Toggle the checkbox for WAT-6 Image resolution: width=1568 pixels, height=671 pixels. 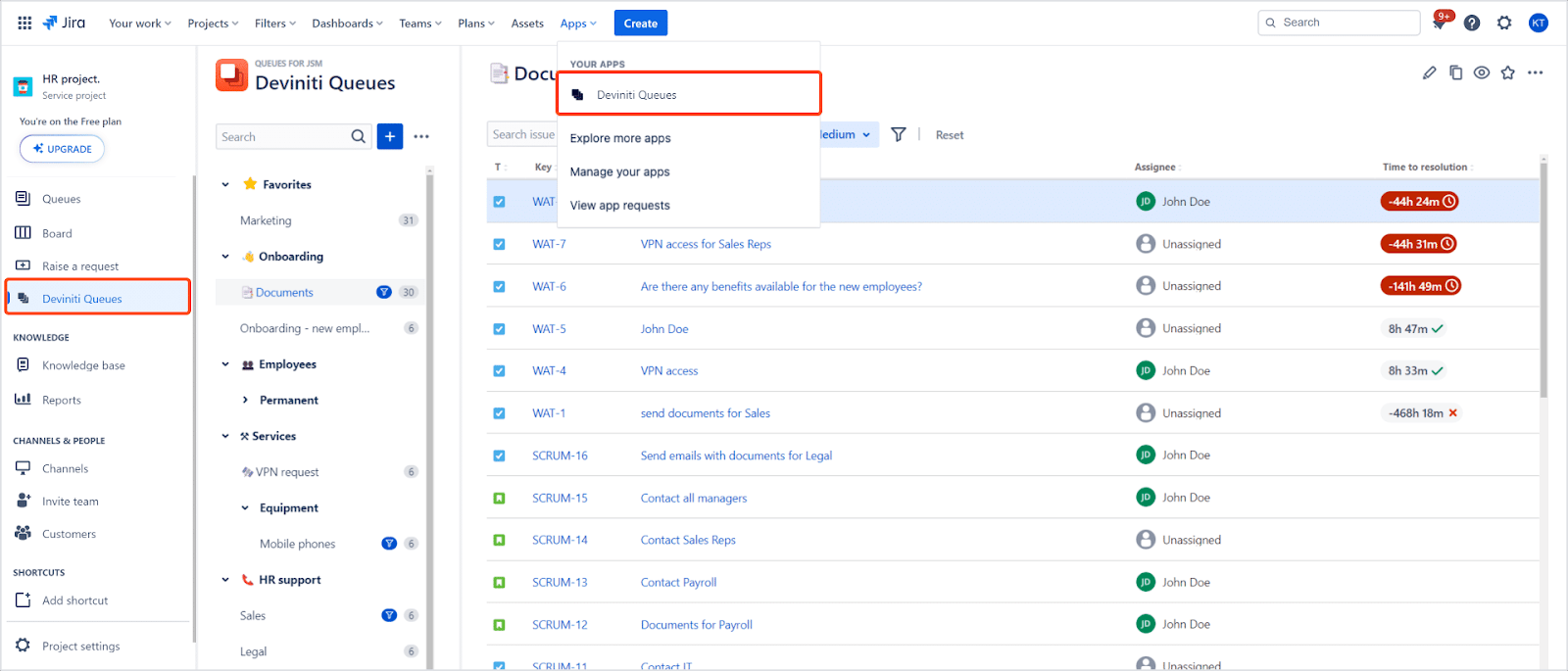click(499, 286)
